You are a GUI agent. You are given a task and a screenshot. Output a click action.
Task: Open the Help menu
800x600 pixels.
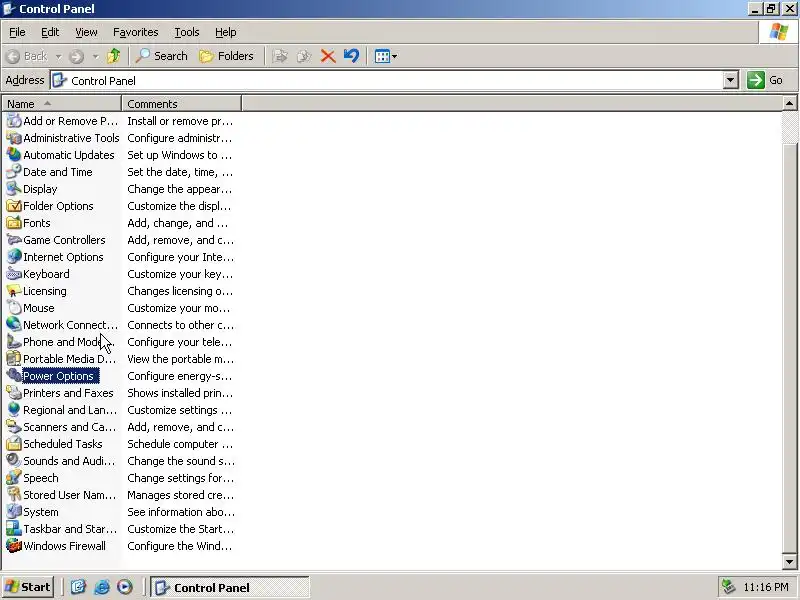(226, 32)
